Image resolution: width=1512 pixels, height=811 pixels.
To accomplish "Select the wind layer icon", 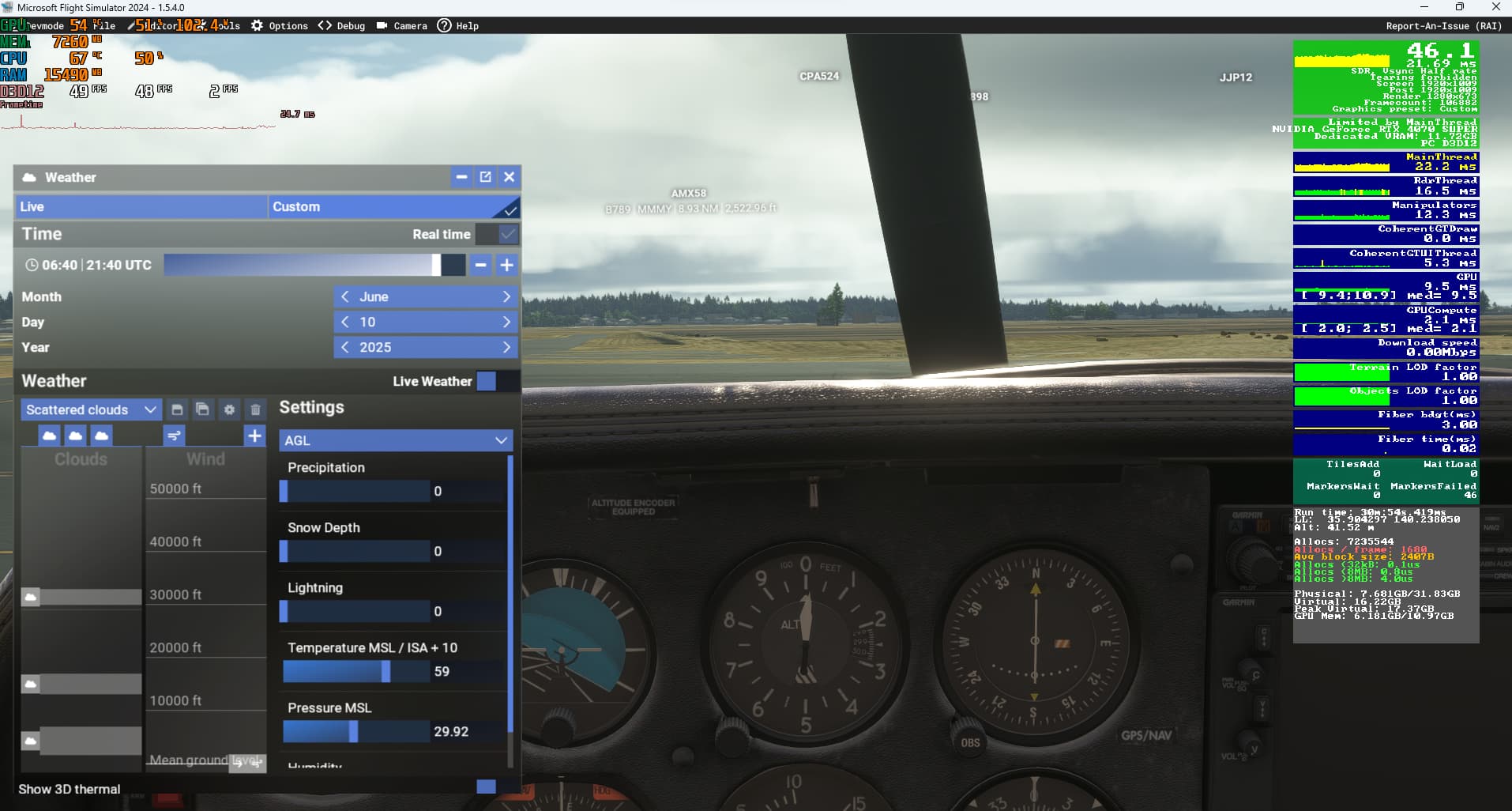I will tap(174, 436).
